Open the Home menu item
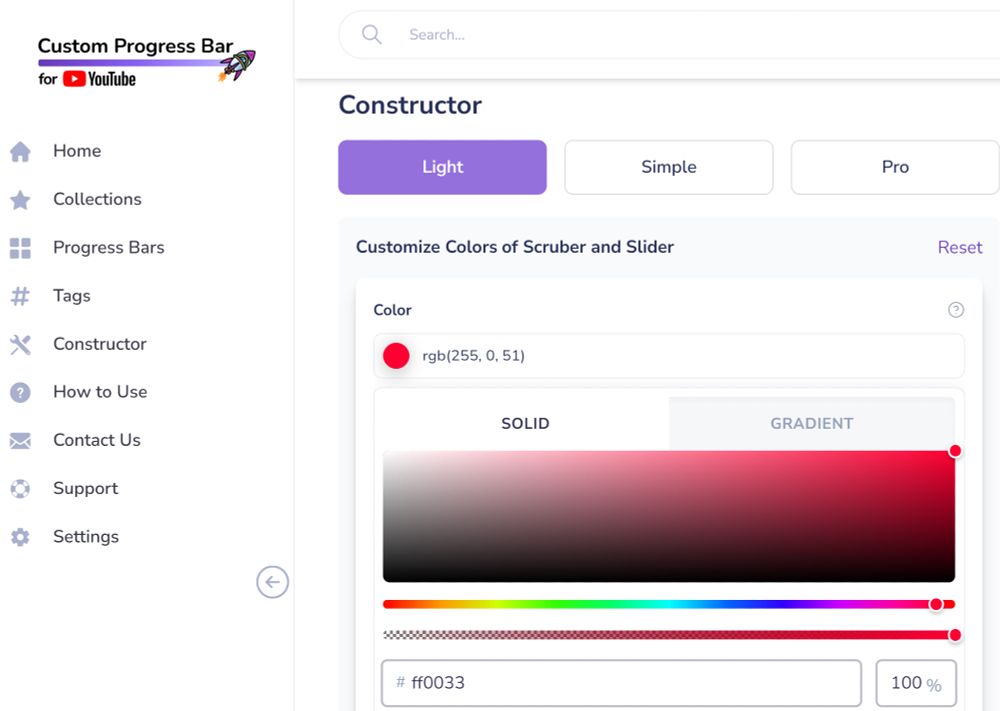The height and width of the screenshot is (711, 1000). [x=77, y=151]
